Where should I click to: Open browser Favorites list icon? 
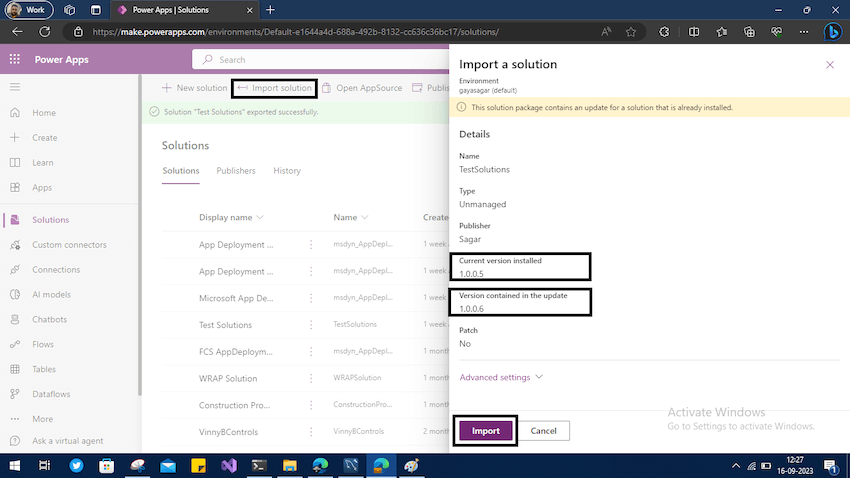722,32
